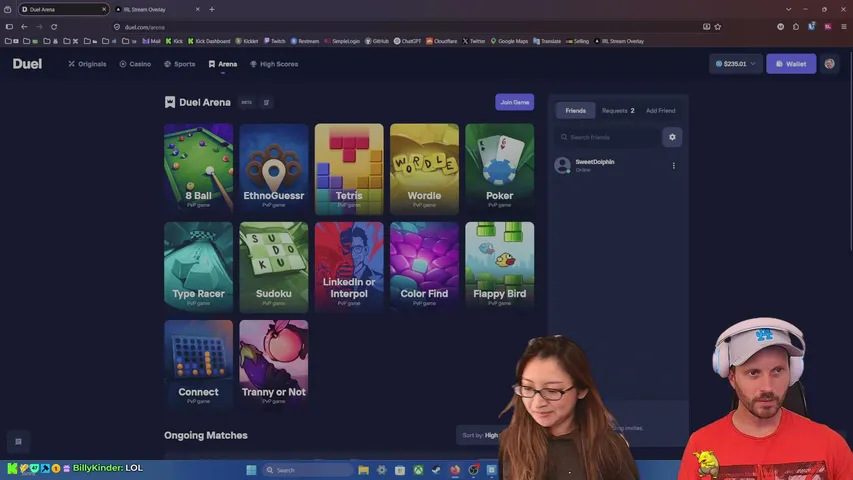Open OBS Studio on taskbar
This screenshot has height=480, width=853.
tap(473, 470)
